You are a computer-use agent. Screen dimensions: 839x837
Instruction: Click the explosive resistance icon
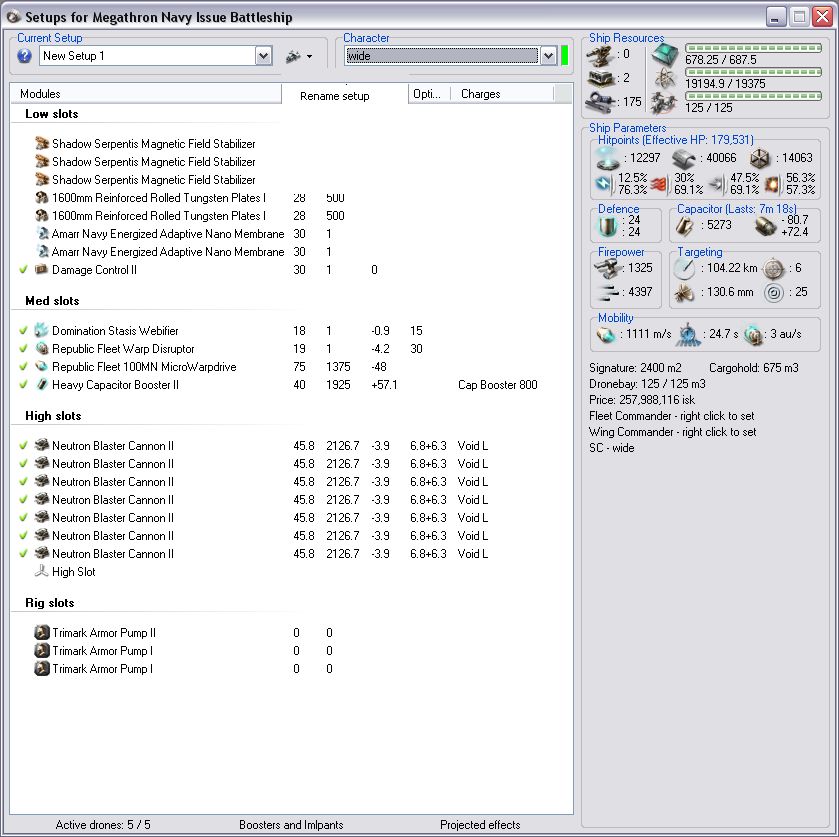pyautogui.click(x=772, y=184)
